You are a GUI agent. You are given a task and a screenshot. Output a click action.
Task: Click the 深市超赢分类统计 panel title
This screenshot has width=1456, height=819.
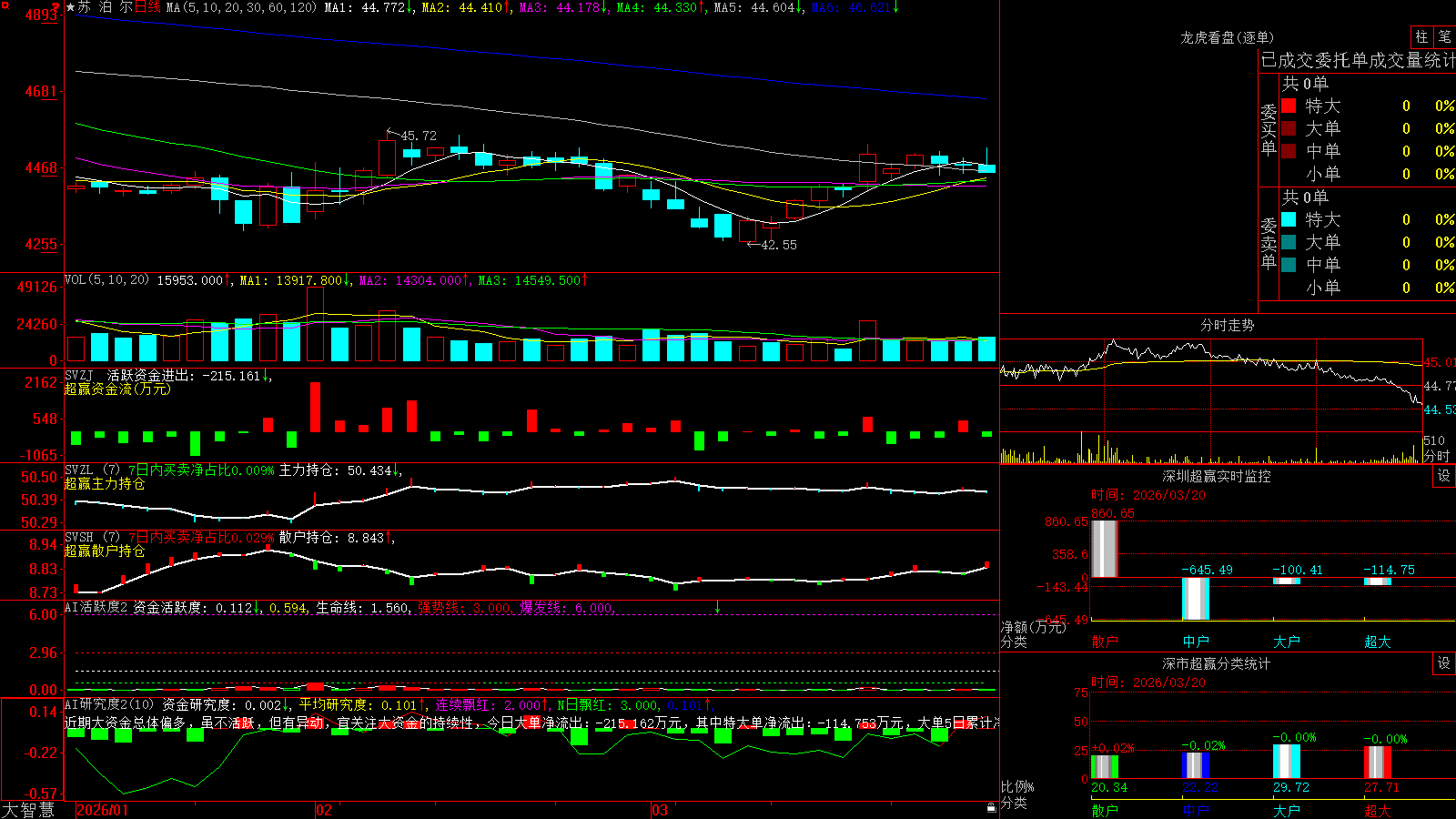point(1217,663)
